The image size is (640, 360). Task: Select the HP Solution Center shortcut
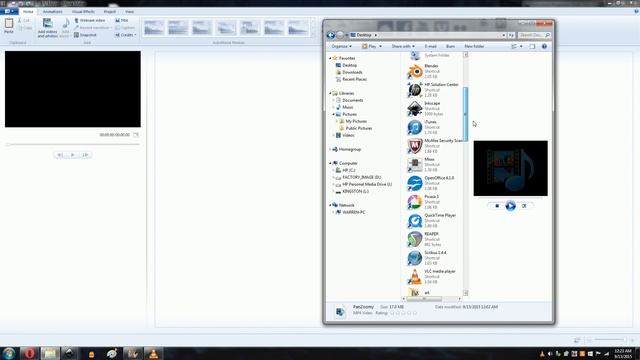pos(433,90)
